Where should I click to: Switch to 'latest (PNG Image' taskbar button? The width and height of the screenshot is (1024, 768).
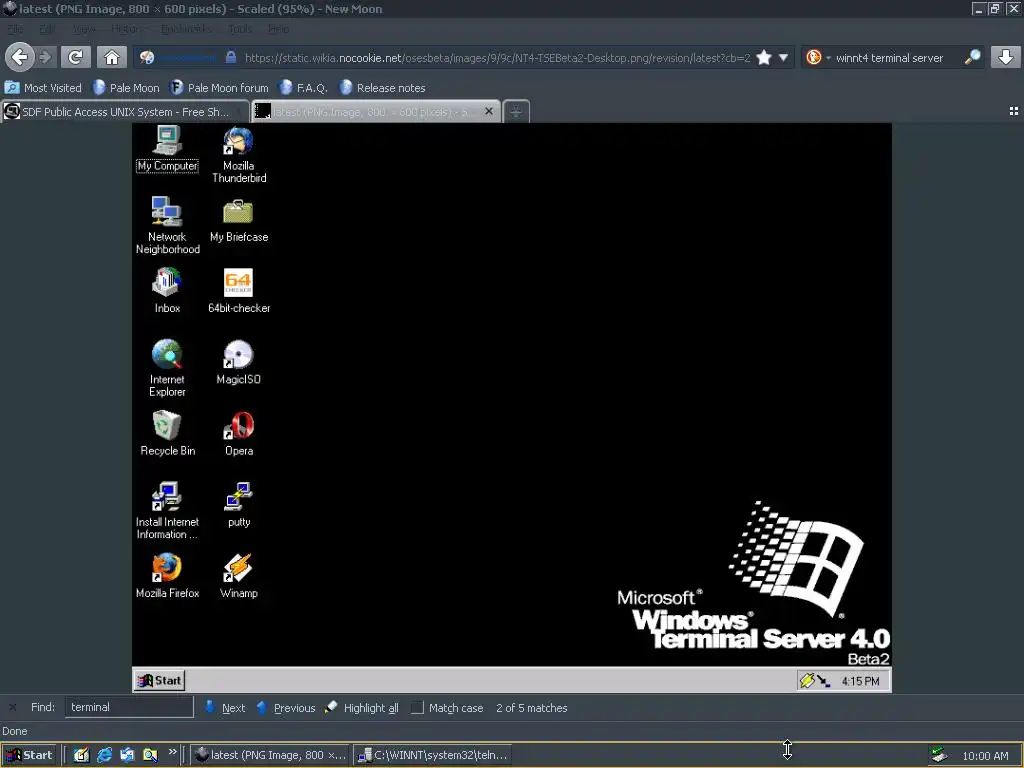click(x=270, y=755)
